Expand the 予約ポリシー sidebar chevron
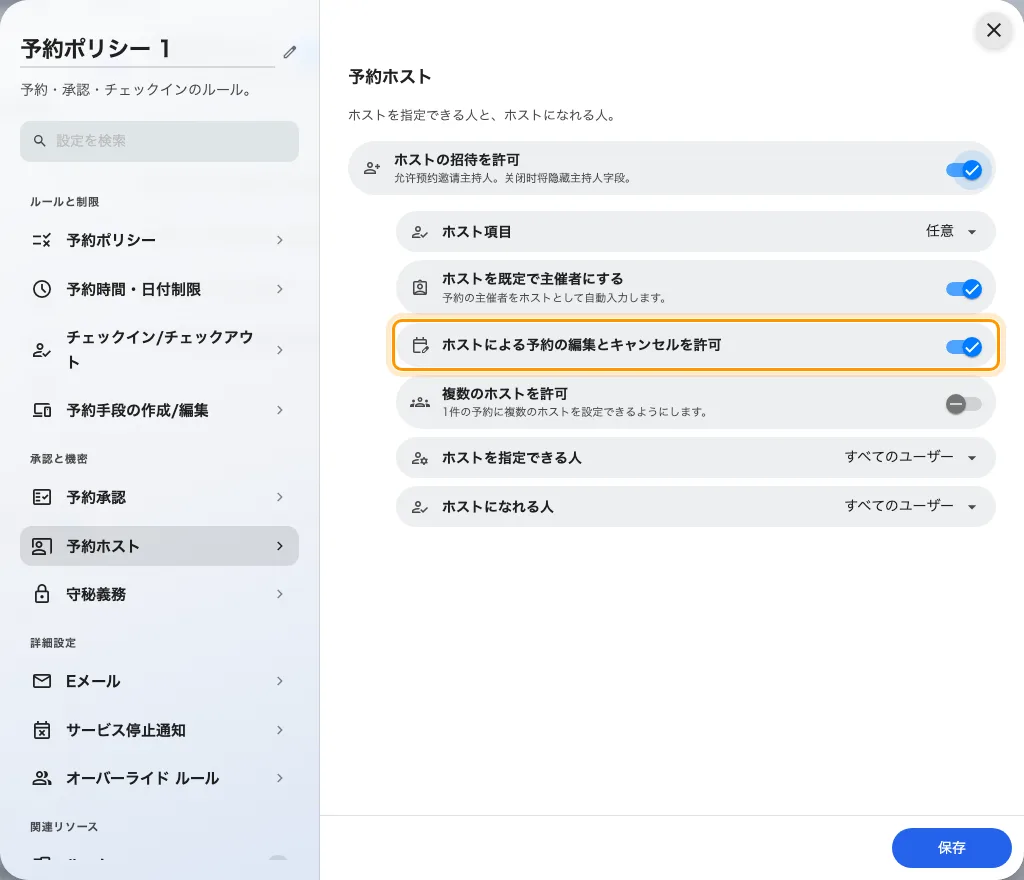 (x=280, y=240)
